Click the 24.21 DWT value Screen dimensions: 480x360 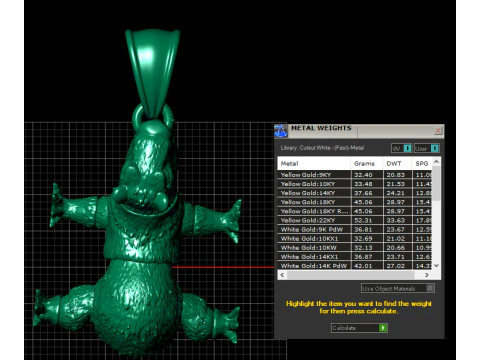pyautogui.click(x=395, y=193)
